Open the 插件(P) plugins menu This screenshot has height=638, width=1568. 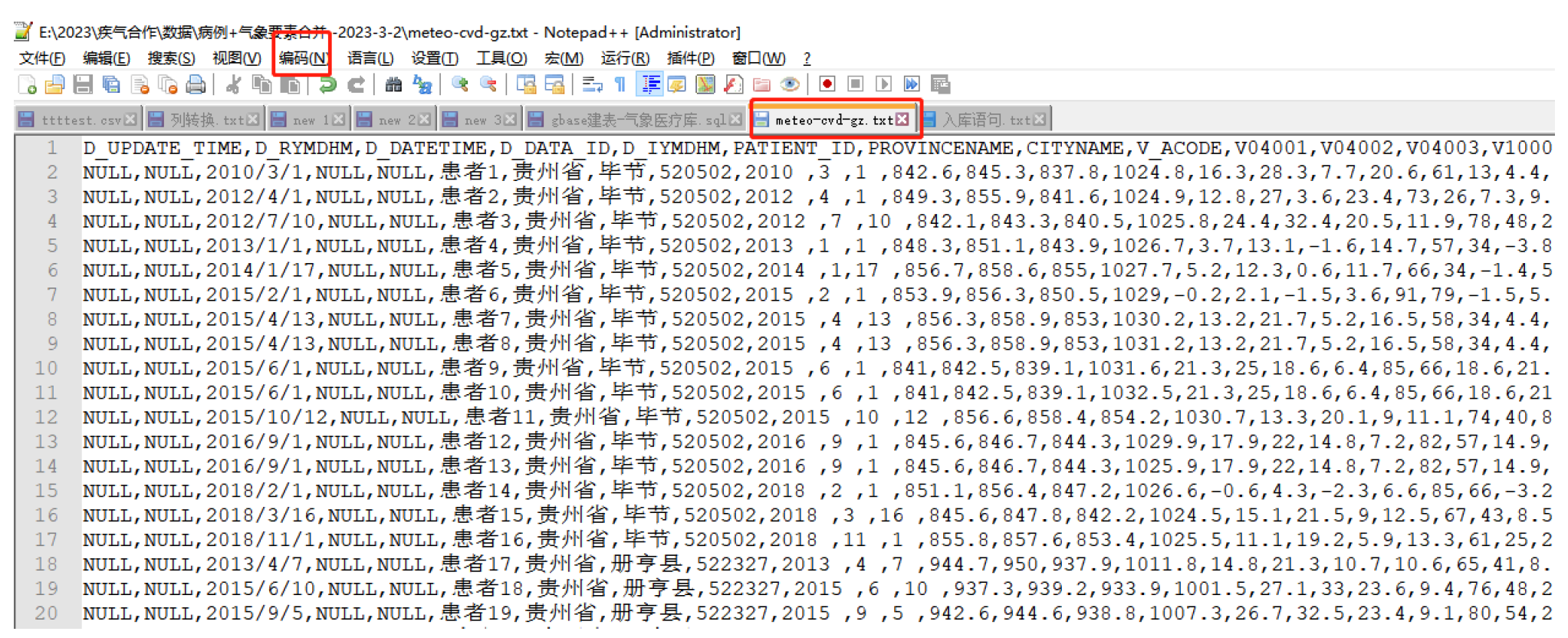(690, 58)
